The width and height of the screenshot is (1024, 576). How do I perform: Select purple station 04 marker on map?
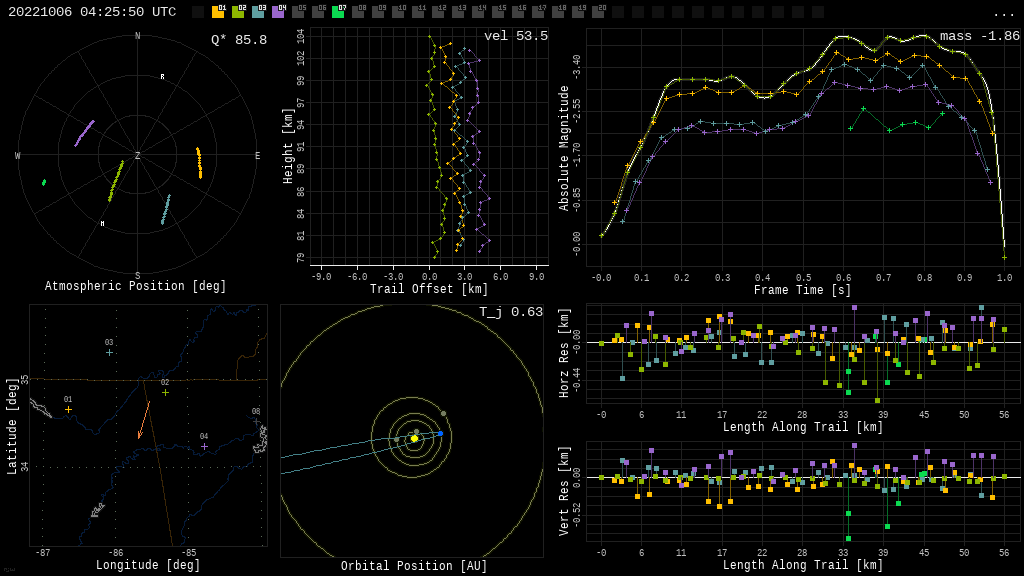pos(204,446)
